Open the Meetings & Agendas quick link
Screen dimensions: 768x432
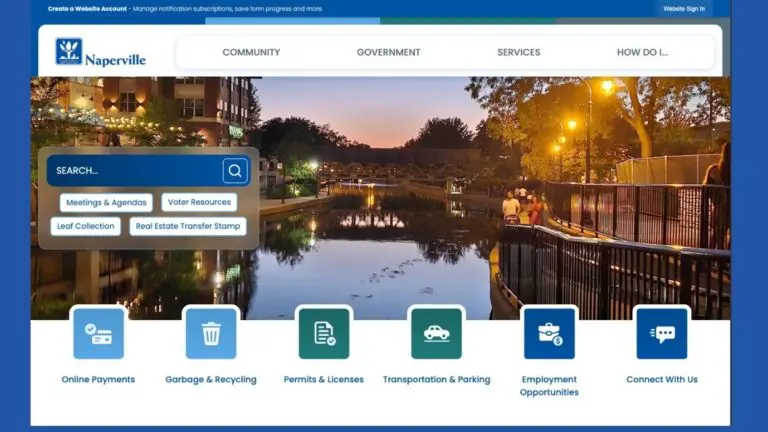tap(106, 202)
